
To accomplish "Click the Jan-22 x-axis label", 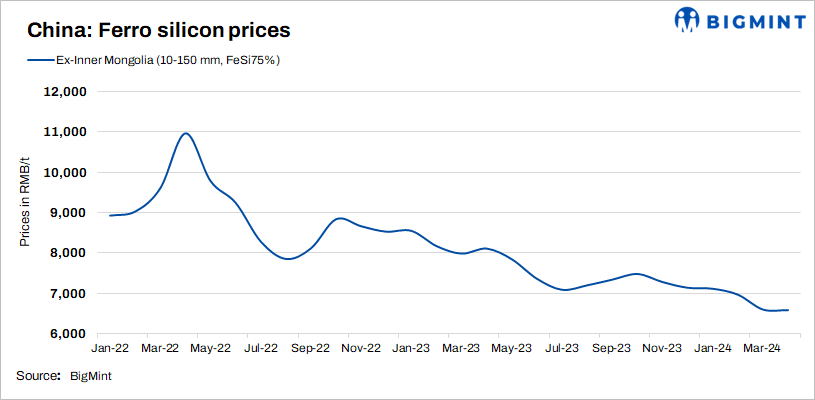I will (x=109, y=349).
